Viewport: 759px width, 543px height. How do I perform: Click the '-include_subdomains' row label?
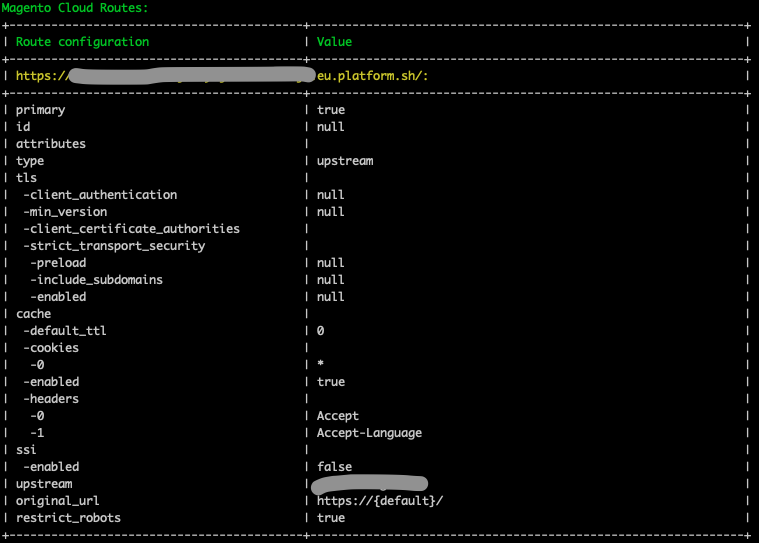pos(96,280)
